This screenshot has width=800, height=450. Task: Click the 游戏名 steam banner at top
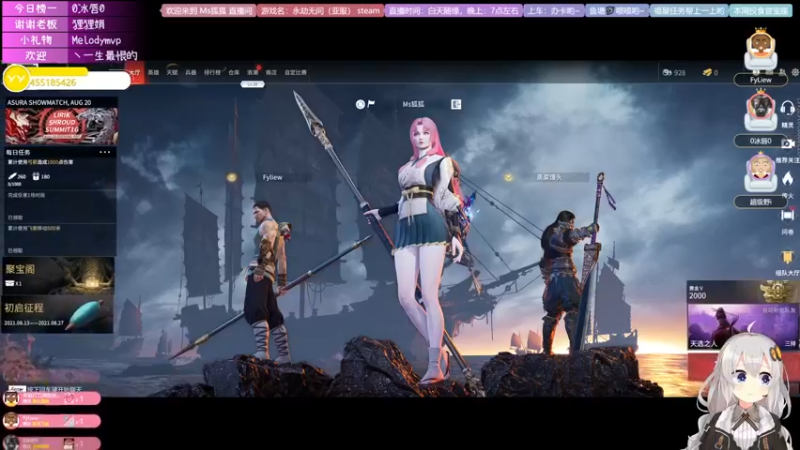click(320, 11)
